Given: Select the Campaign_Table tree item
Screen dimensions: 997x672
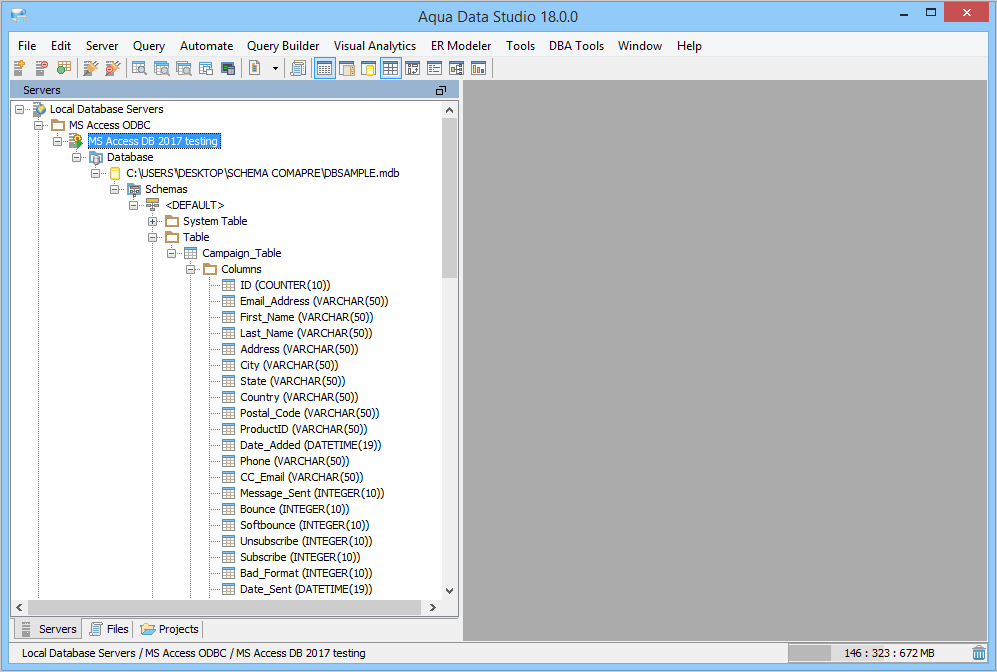Looking at the screenshot, I should (x=242, y=253).
